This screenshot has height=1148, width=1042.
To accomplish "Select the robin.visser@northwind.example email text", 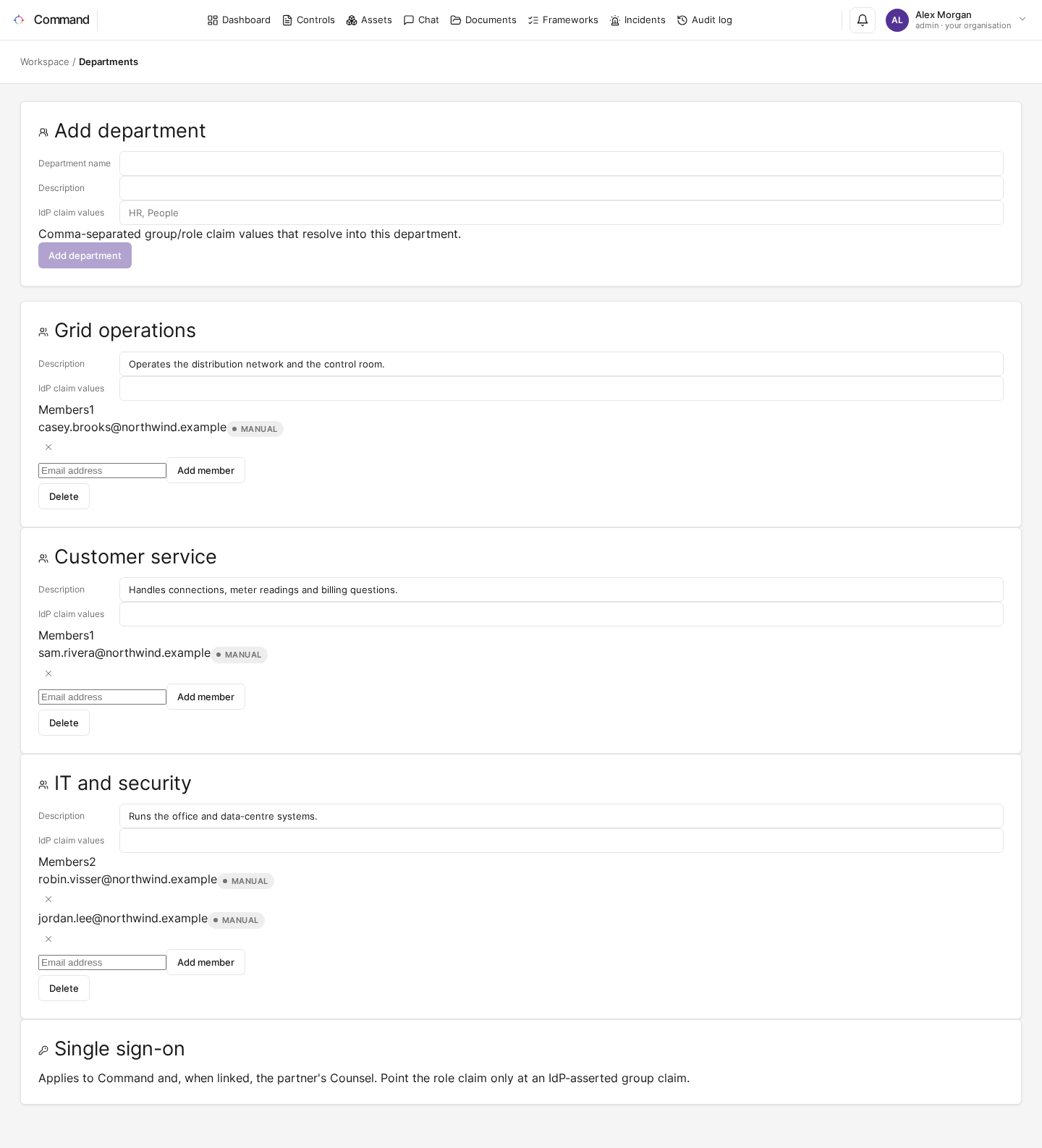I will coord(127,879).
